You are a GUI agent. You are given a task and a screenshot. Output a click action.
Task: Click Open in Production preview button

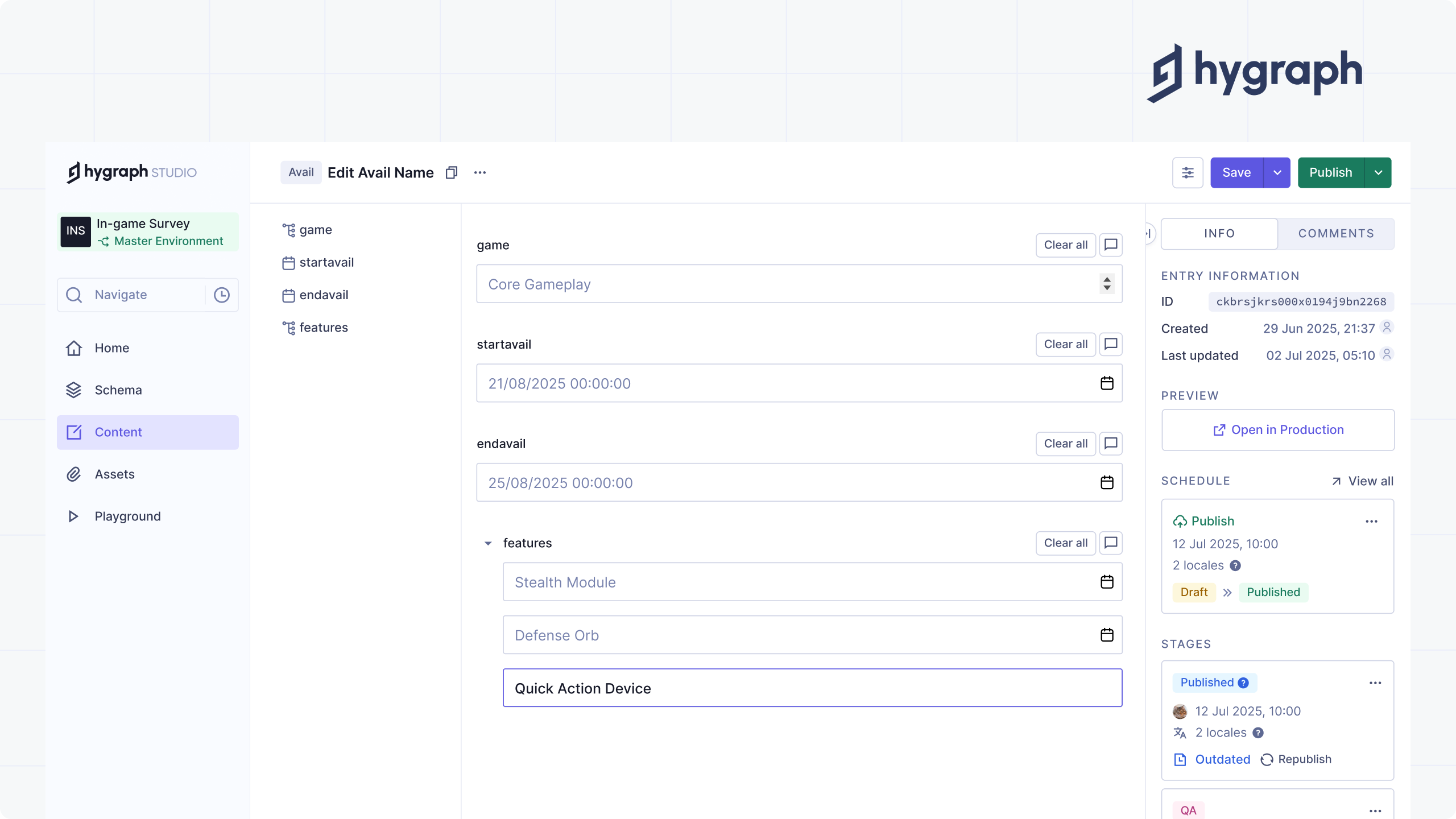1277,430
